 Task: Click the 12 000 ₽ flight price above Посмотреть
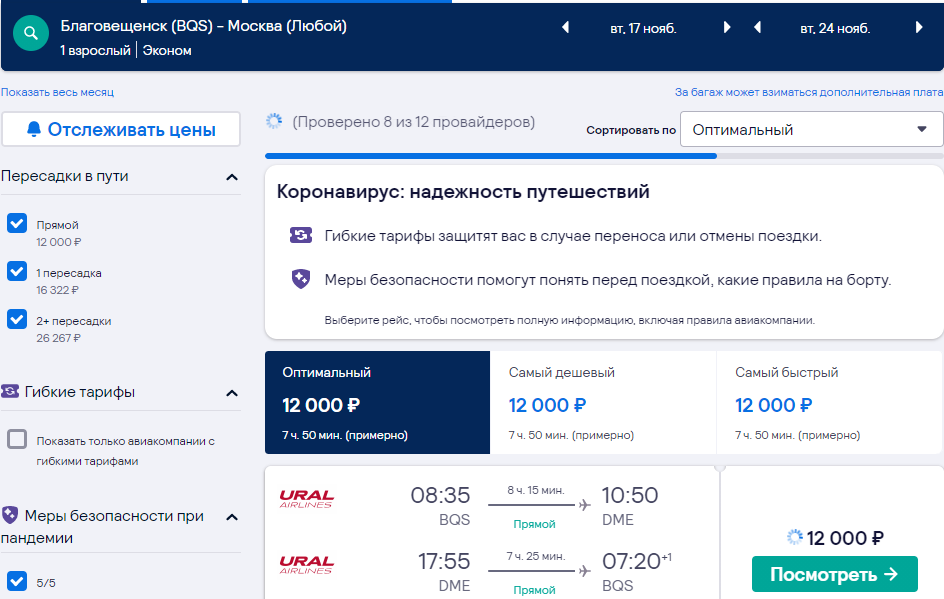click(x=845, y=538)
